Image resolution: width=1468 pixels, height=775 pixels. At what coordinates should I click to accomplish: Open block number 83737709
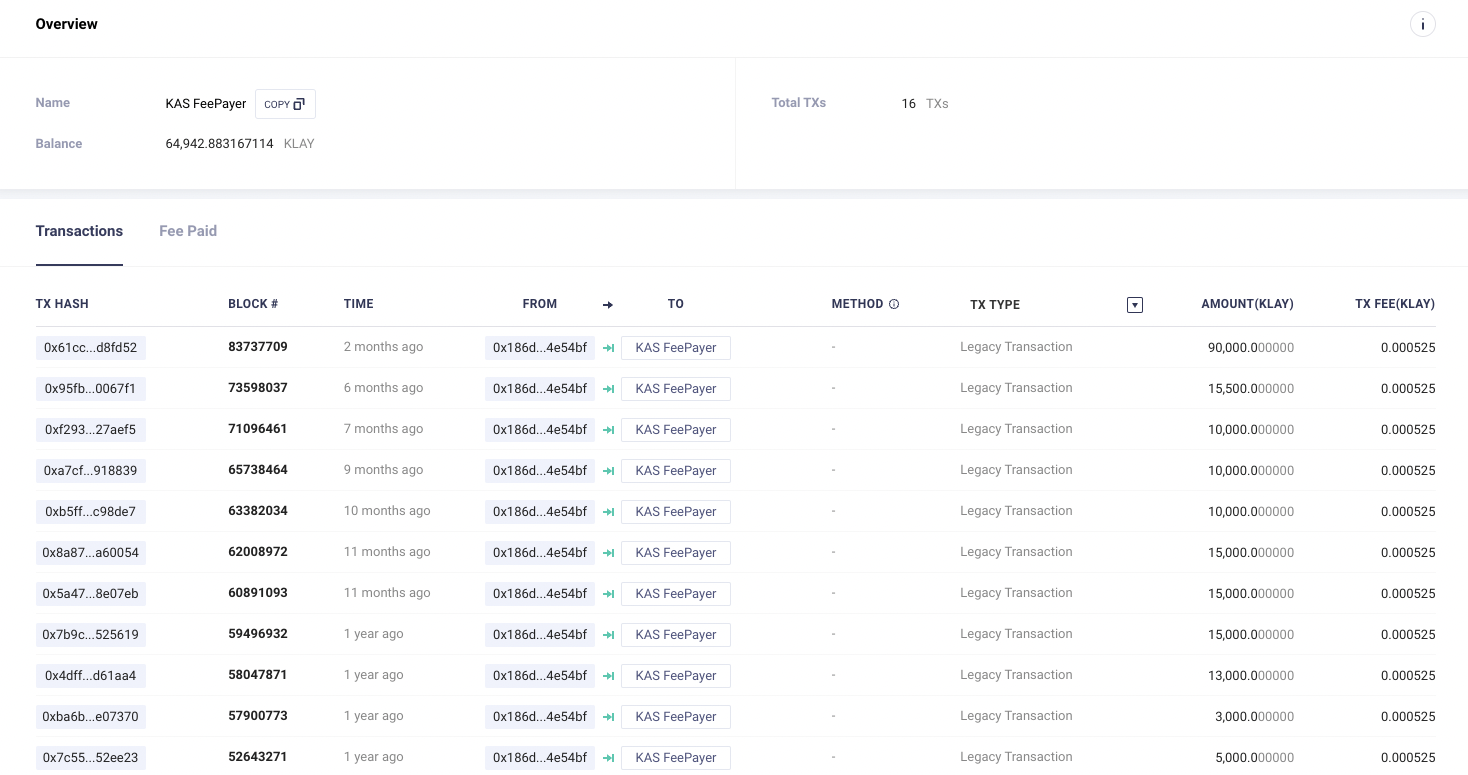pos(258,347)
